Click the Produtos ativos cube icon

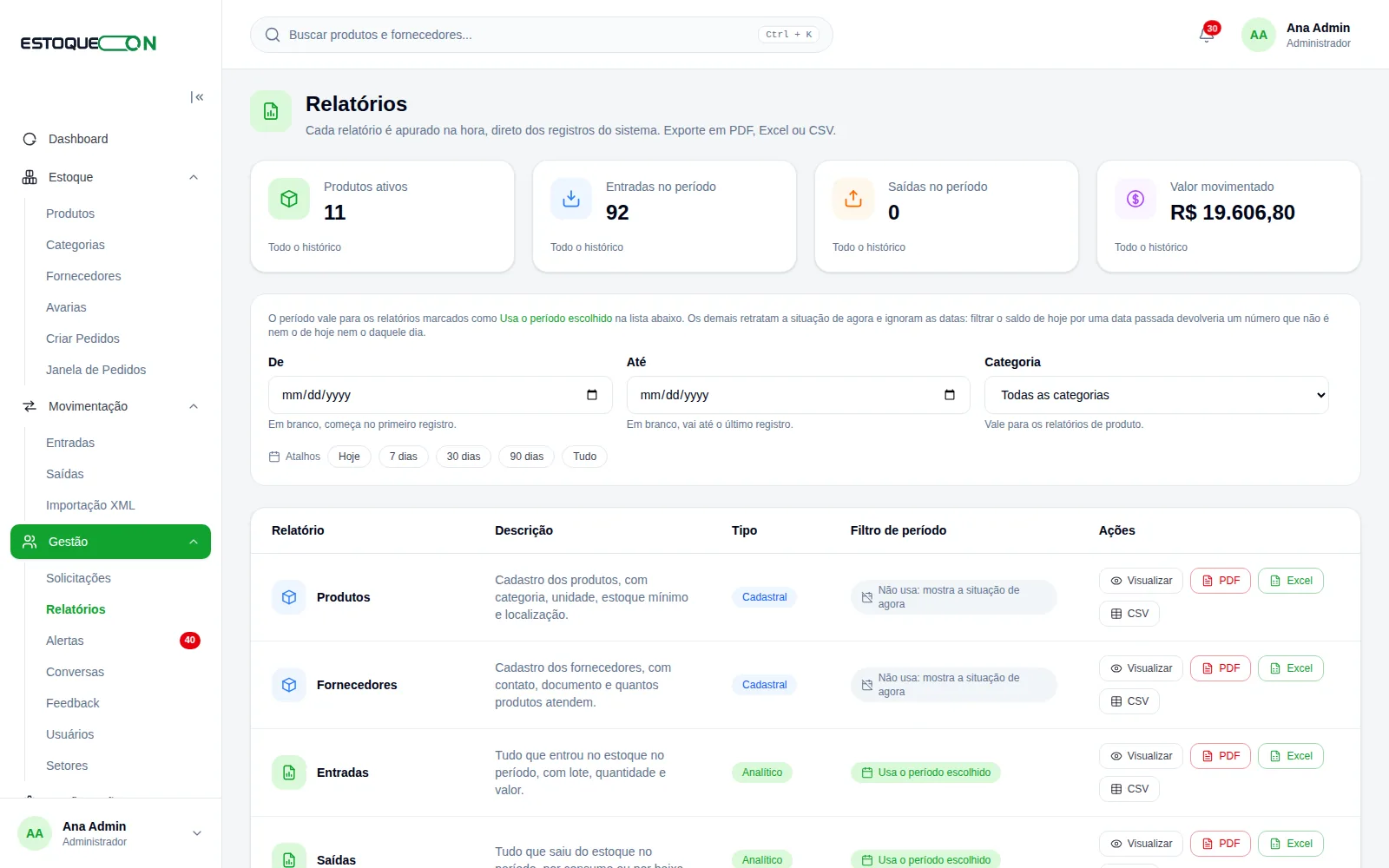coord(289,199)
